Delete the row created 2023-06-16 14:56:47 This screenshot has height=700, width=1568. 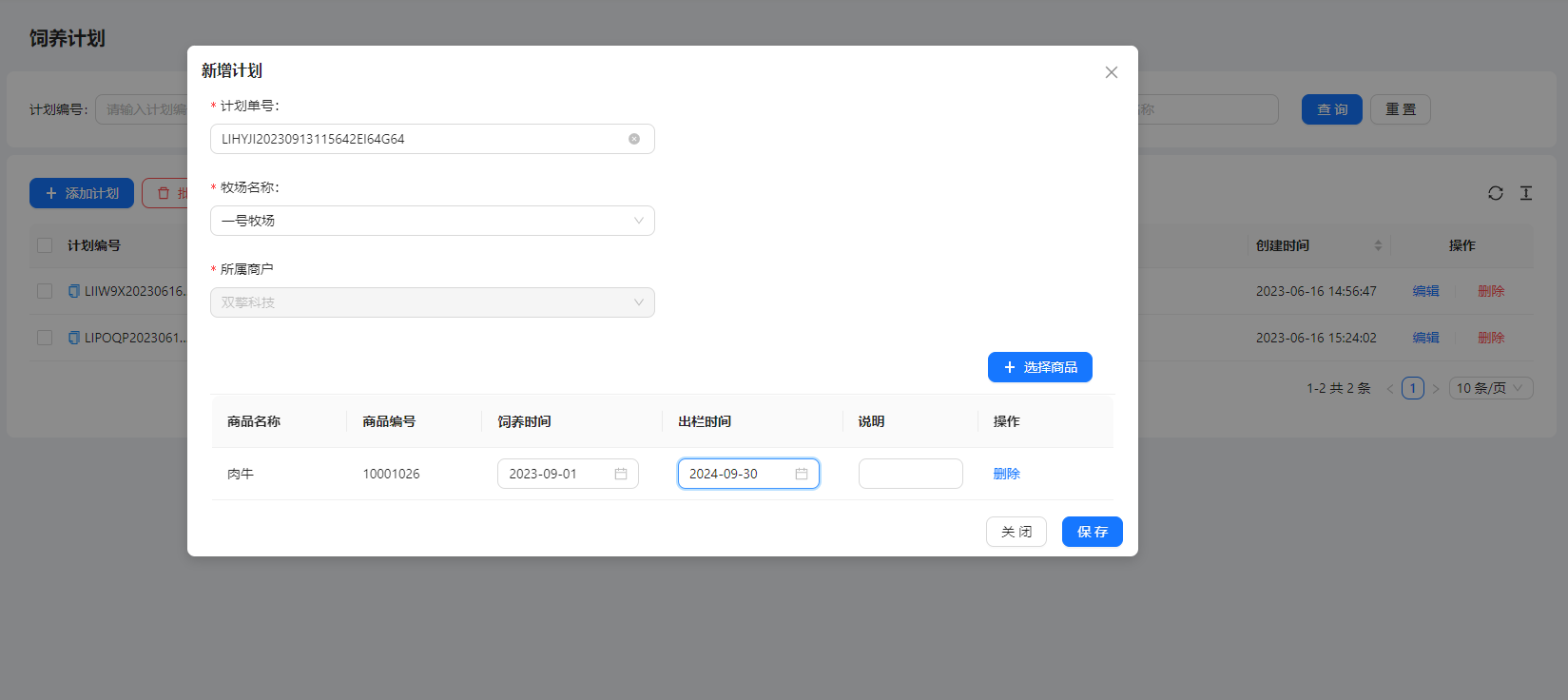click(x=1491, y=291)
